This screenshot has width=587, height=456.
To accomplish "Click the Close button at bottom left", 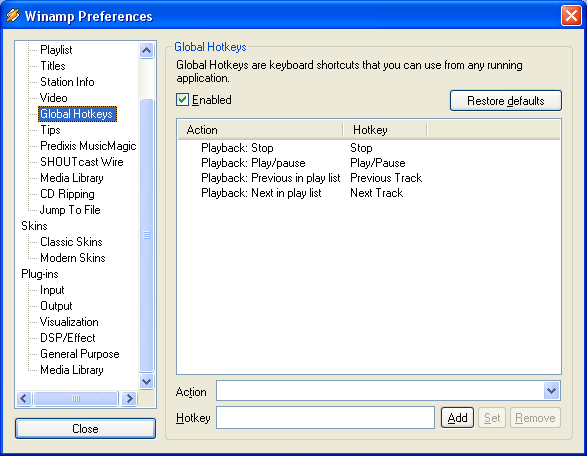I will (85, 429).
